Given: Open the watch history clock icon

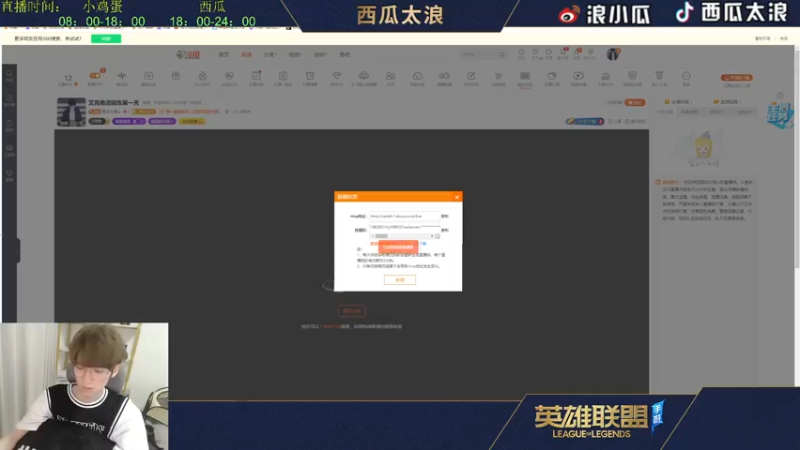Looking at the screenshot, I should (521, 54).
